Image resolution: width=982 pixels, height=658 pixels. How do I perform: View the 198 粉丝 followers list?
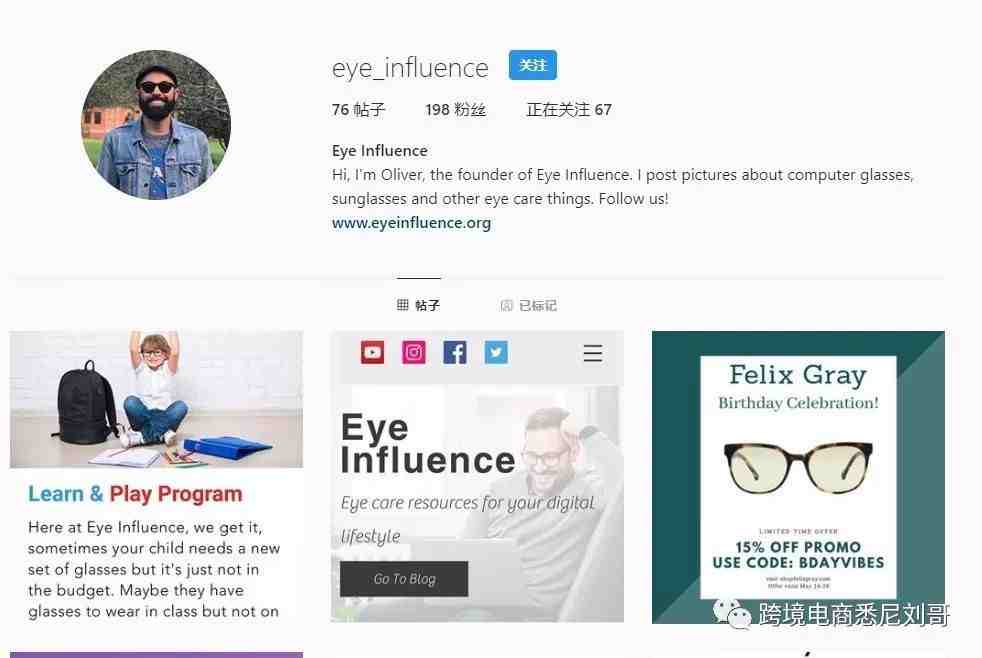pyautogui.click(x=455, y=110)
